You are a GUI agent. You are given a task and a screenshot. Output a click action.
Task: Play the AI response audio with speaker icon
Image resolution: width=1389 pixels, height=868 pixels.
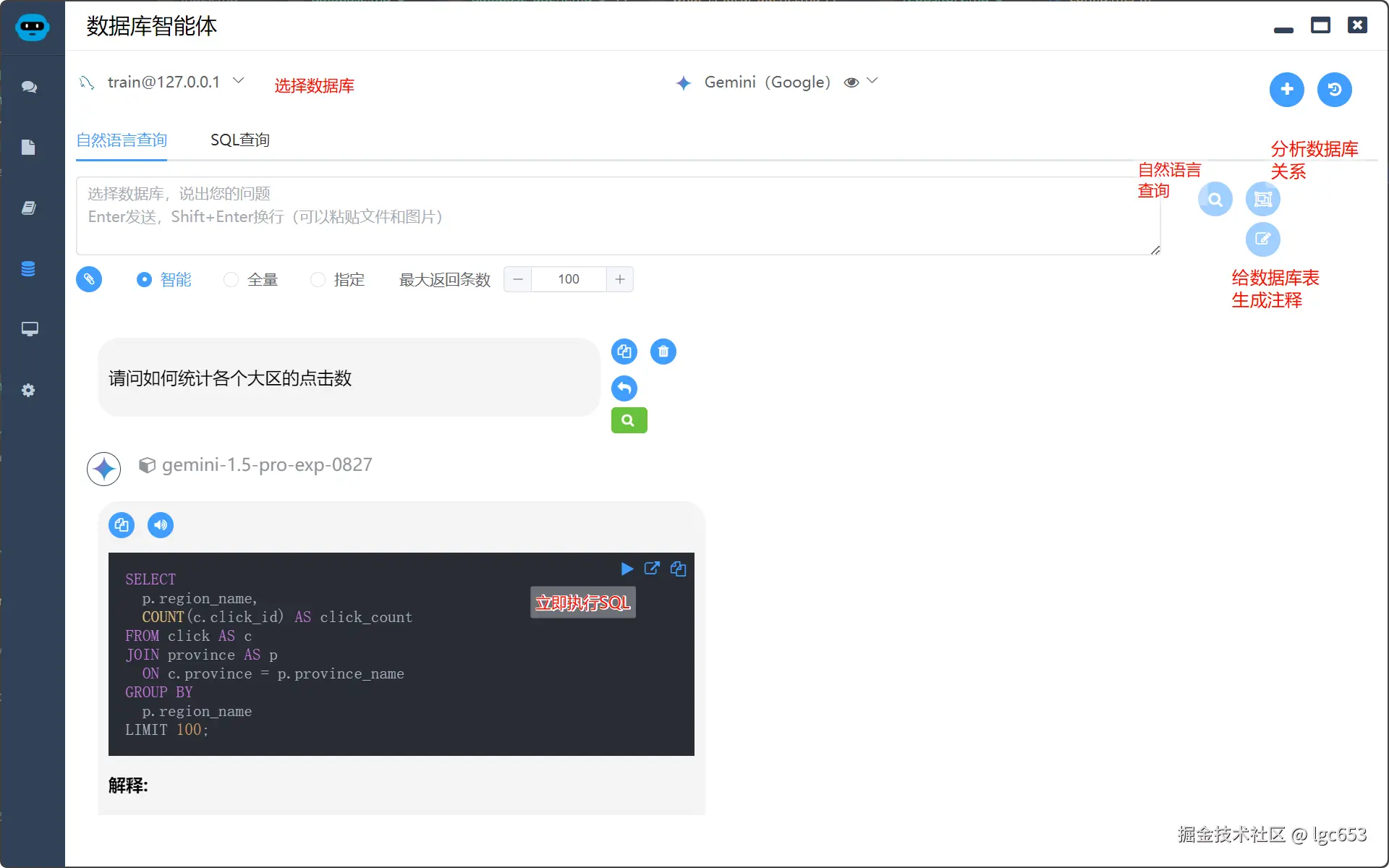click(160, 524)
